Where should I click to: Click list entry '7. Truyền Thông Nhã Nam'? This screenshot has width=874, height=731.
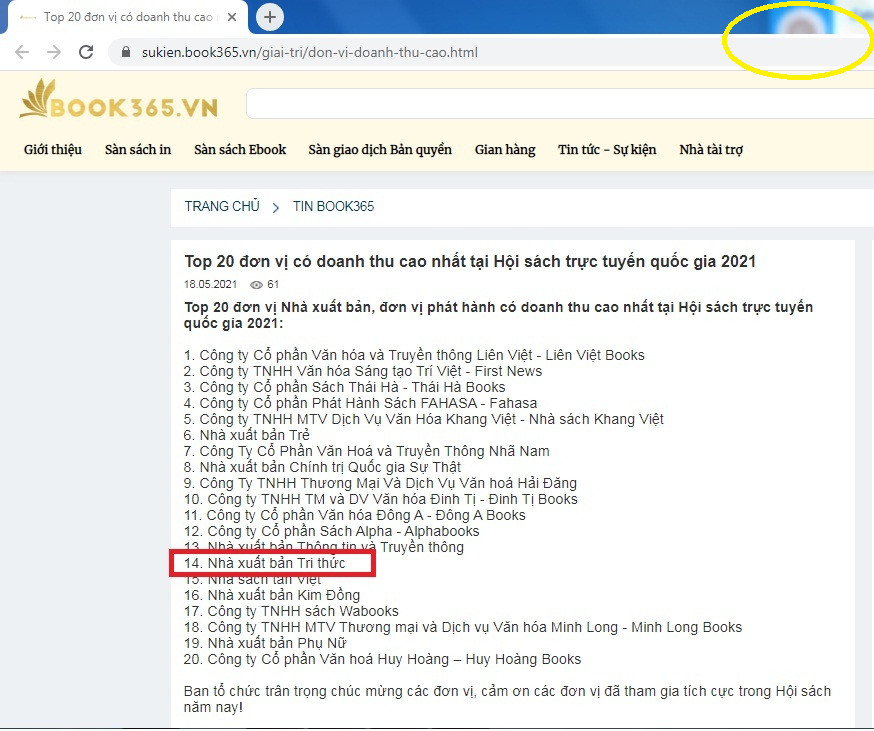click(367, 451)
